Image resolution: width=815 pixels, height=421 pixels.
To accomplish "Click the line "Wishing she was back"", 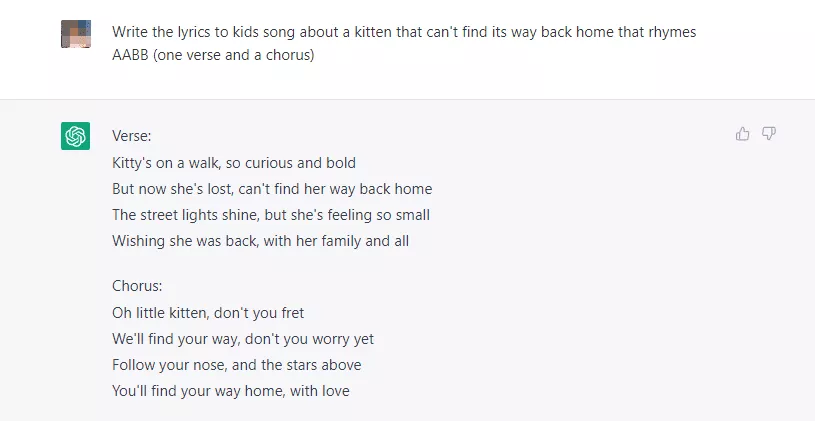I will [x=260, y=240].
